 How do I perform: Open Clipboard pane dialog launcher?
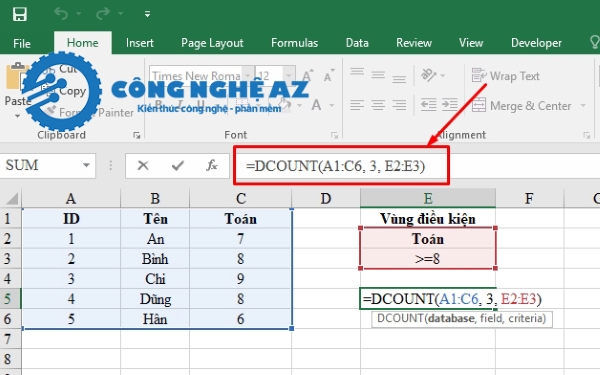click(137, 135)
